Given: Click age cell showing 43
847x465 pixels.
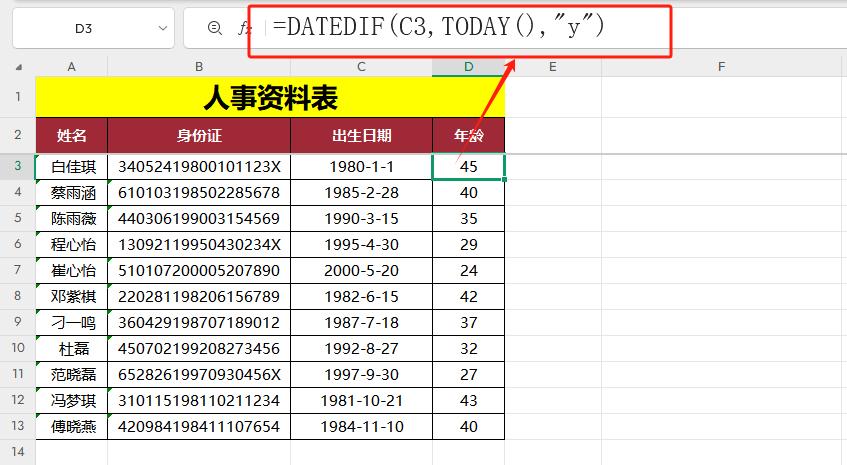Looking at the screenshot, I should pyautogui.click(x=468, y=401).
